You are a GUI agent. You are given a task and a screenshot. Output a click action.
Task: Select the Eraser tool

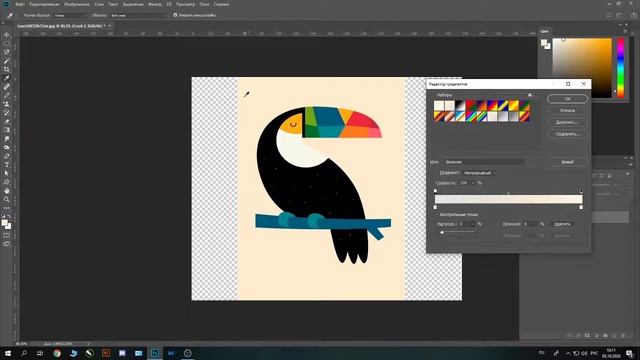(7, 121)
